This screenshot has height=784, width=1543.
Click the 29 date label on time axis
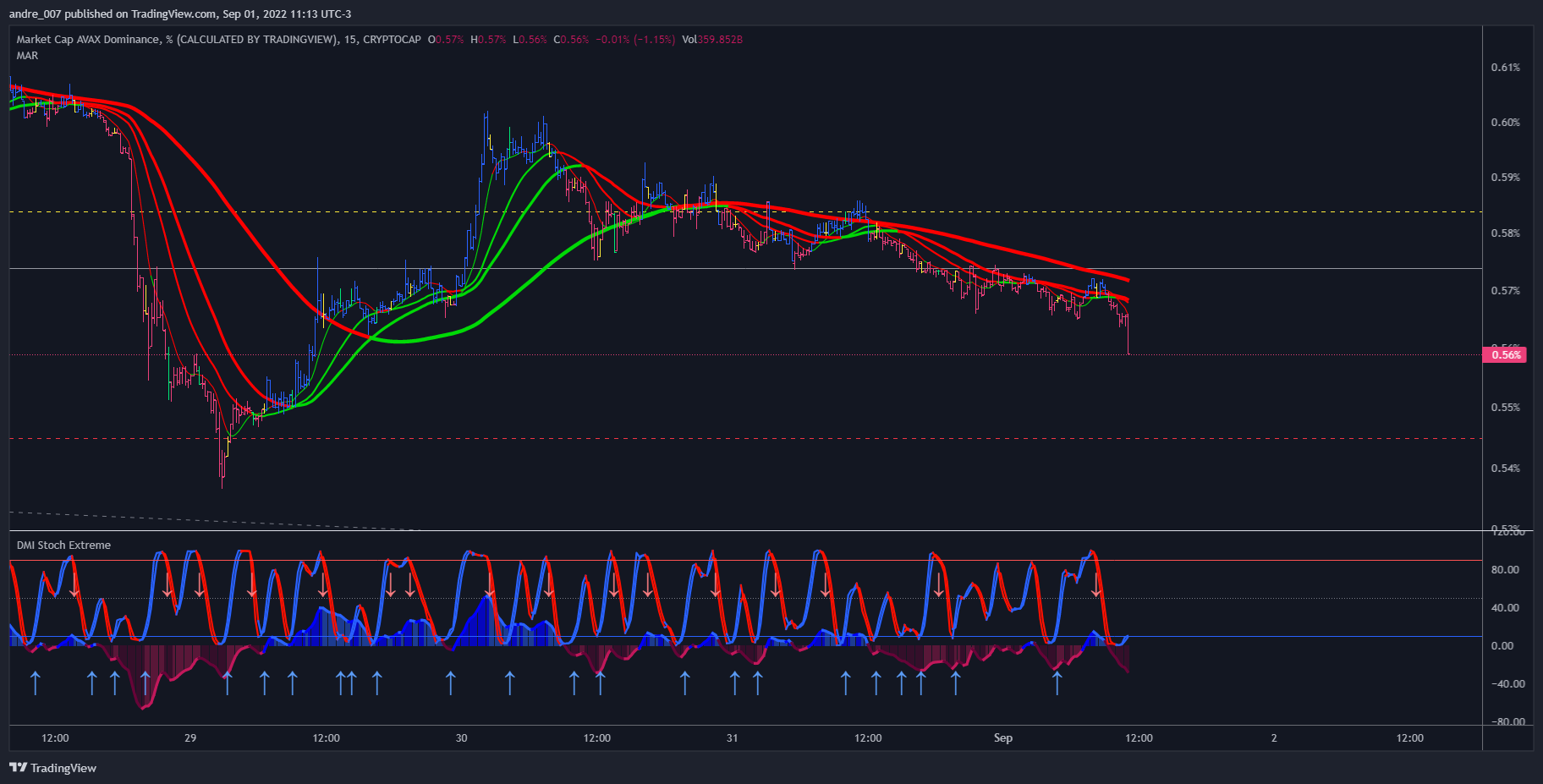click(x=190, y=738)
